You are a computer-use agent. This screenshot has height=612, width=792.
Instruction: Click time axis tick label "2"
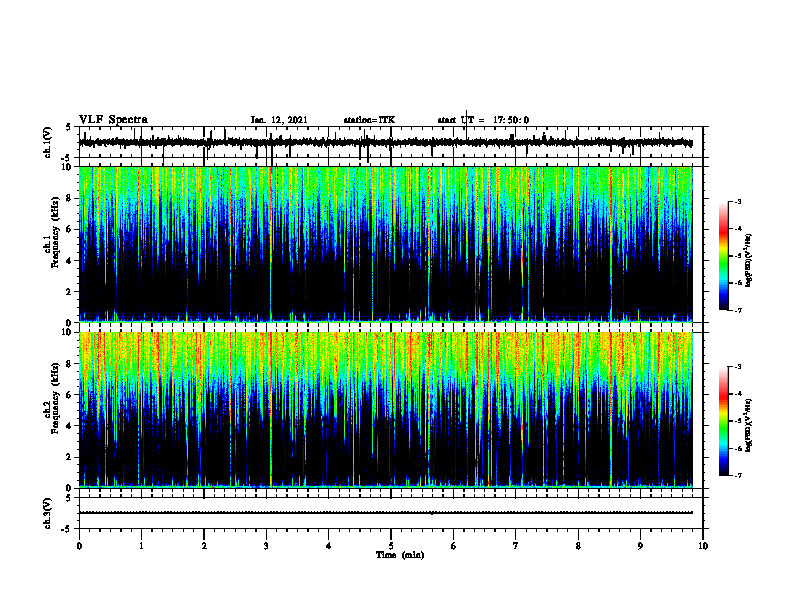coord(204,546)
